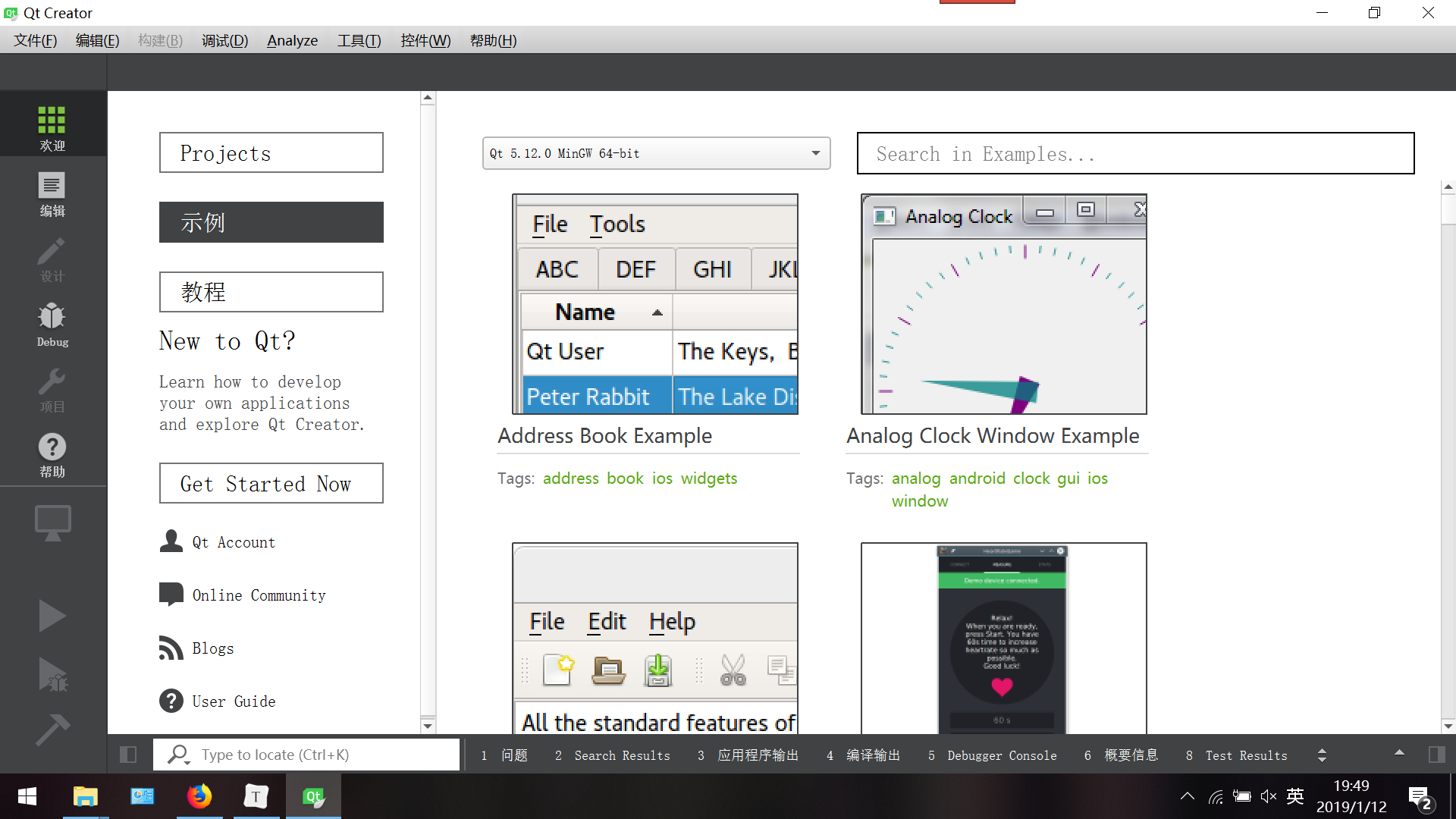
Task: Click the Projects navigation button
Action: (x=271, y=153)
